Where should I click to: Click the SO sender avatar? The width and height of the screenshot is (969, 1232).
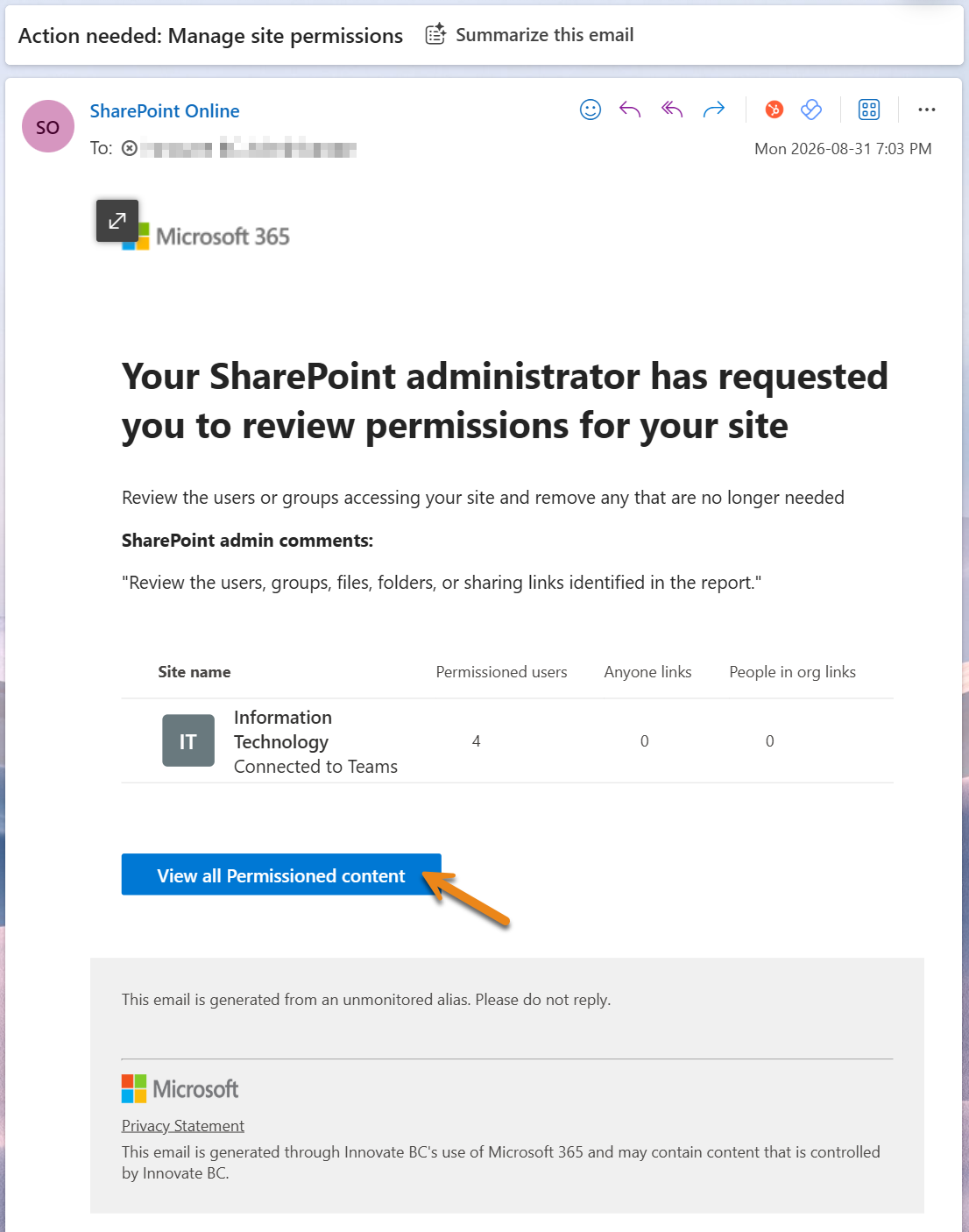48,126
